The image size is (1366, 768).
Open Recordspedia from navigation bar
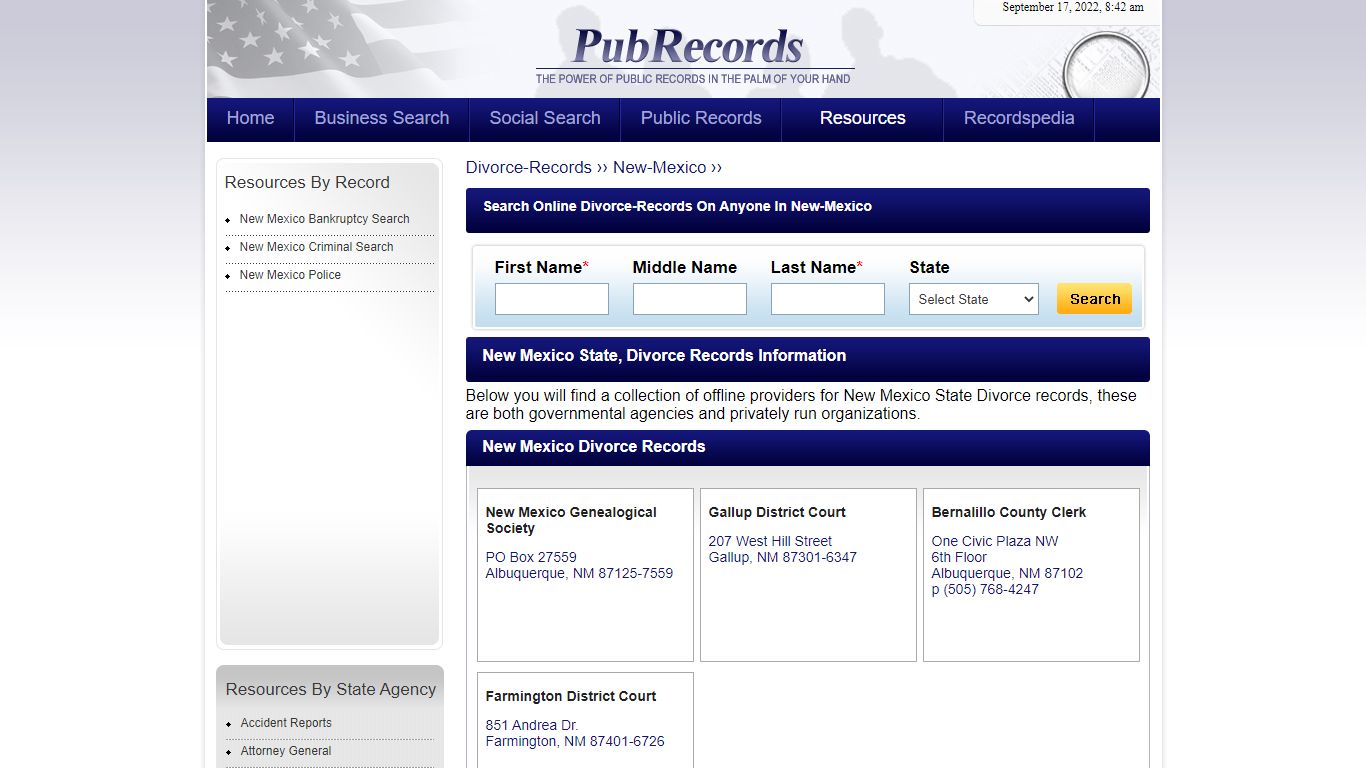click(1019, 118)
